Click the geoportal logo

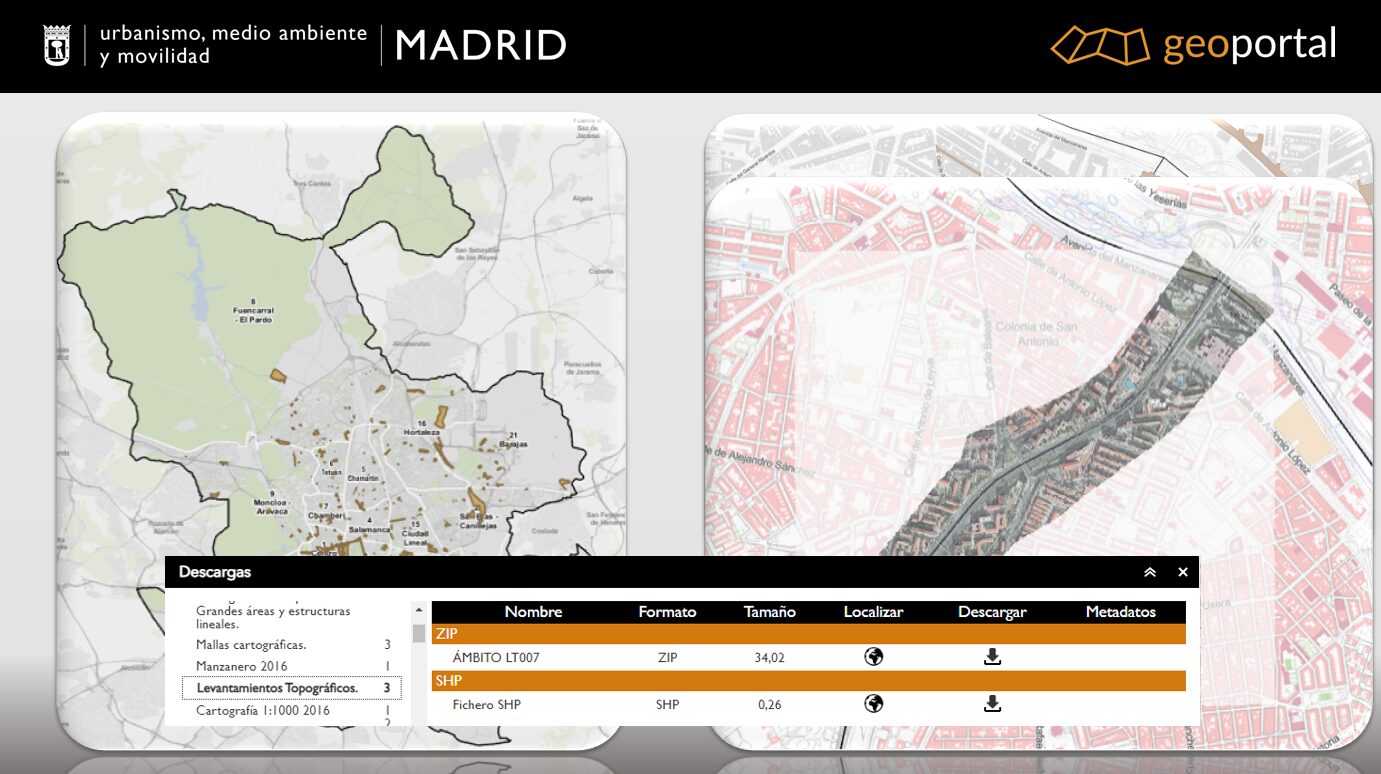(1194, 45)
